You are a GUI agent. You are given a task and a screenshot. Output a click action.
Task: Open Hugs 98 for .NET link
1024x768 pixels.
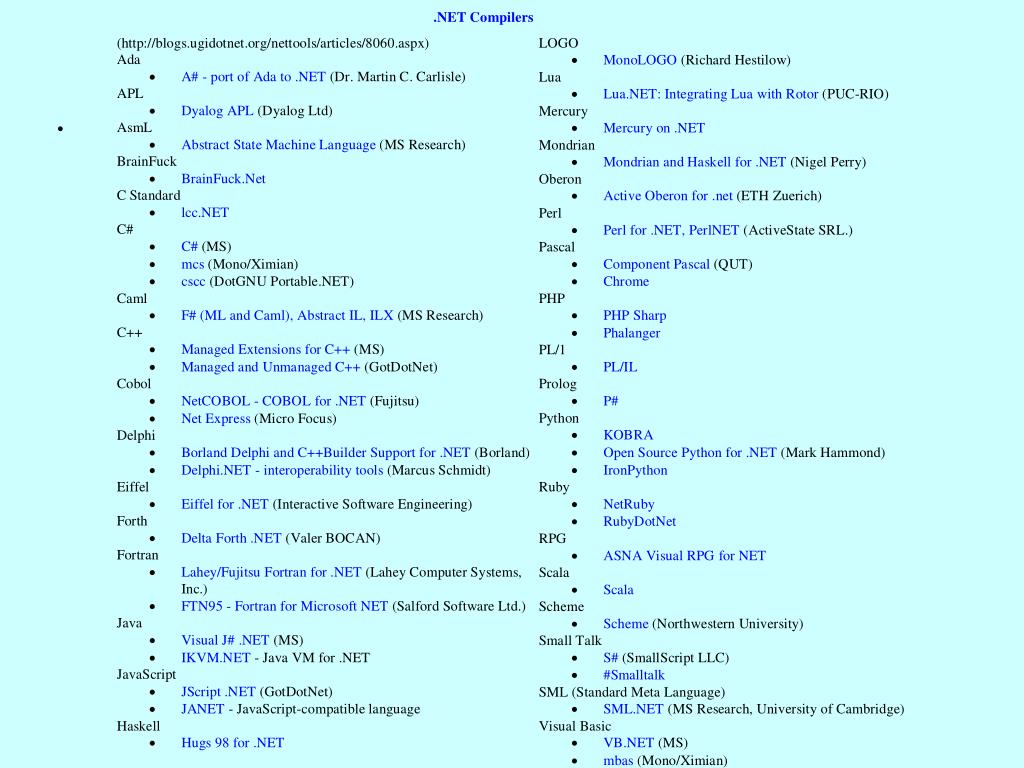(232, 743)
